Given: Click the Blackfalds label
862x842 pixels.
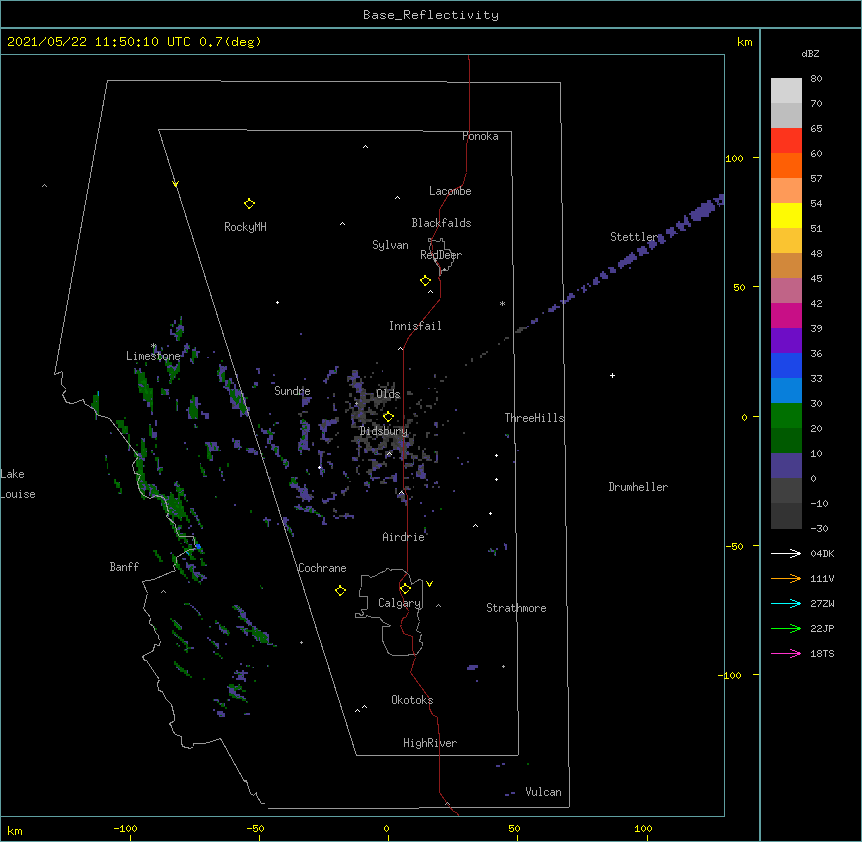Looking at the screenshot, I should tap(441, 223).
